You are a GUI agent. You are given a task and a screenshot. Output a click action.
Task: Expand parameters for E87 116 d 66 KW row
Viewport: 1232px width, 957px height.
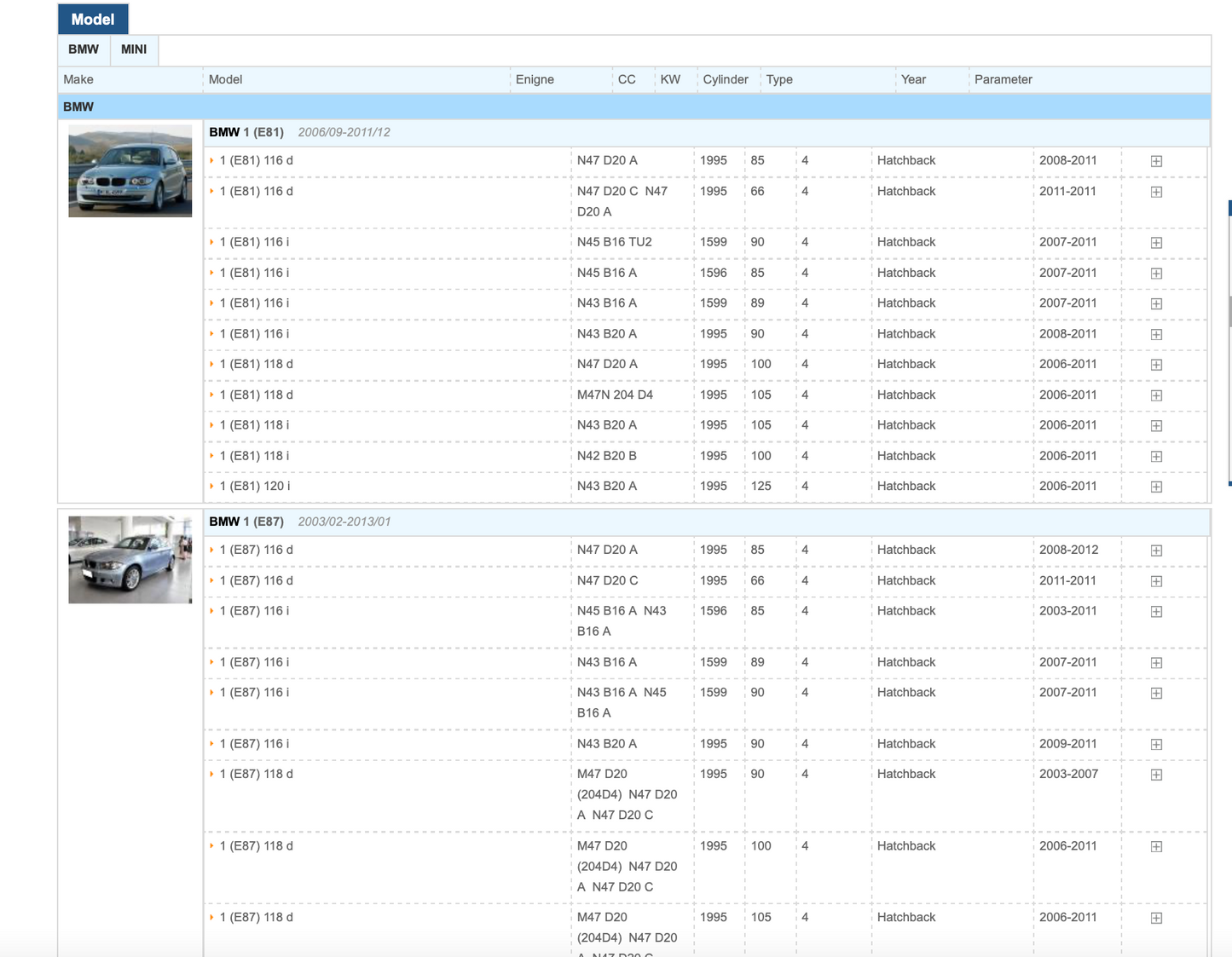tap(1156, 581)
